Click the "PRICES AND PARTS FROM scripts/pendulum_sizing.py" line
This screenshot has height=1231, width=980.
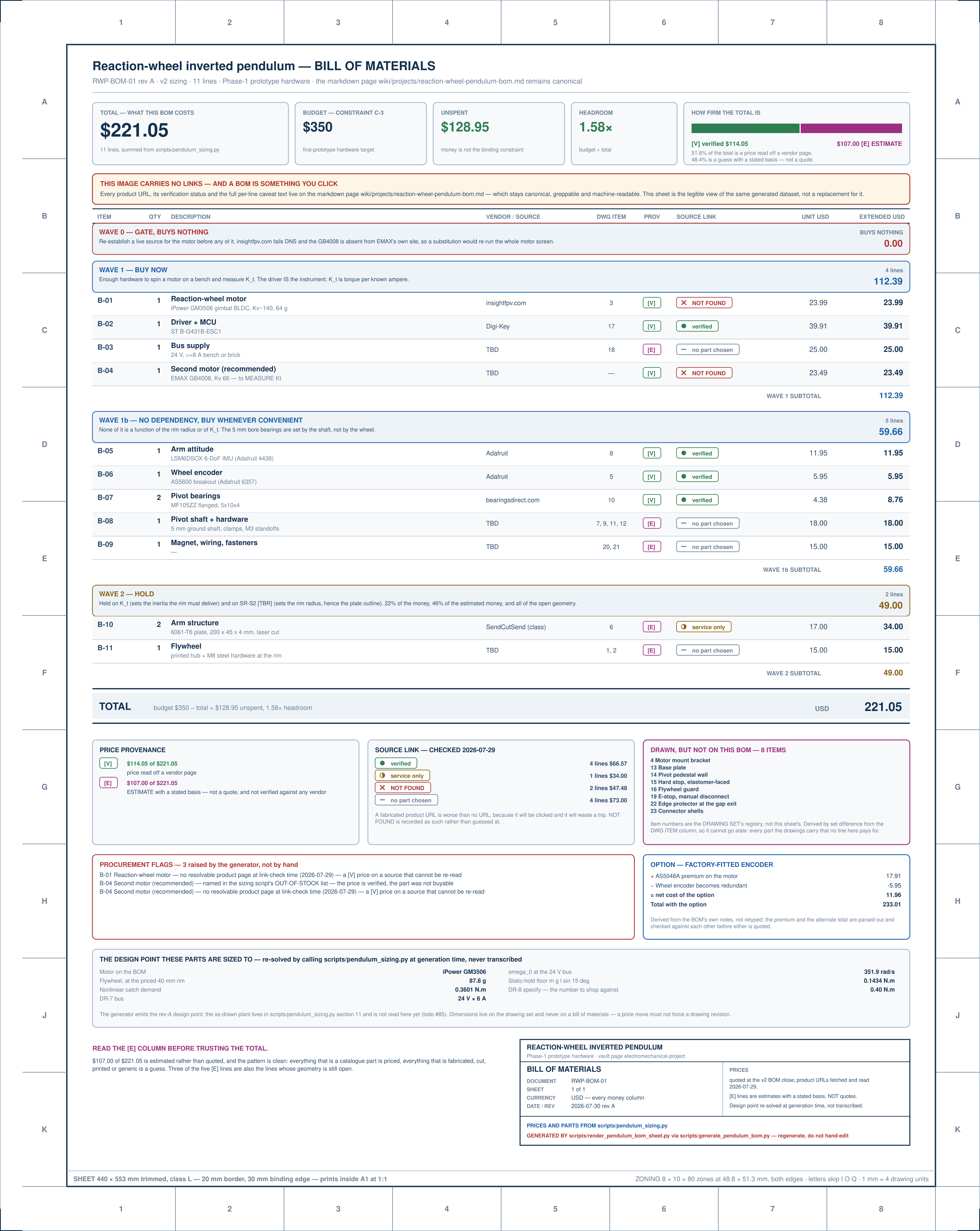pyautogui.click(x=597, y=1126)
